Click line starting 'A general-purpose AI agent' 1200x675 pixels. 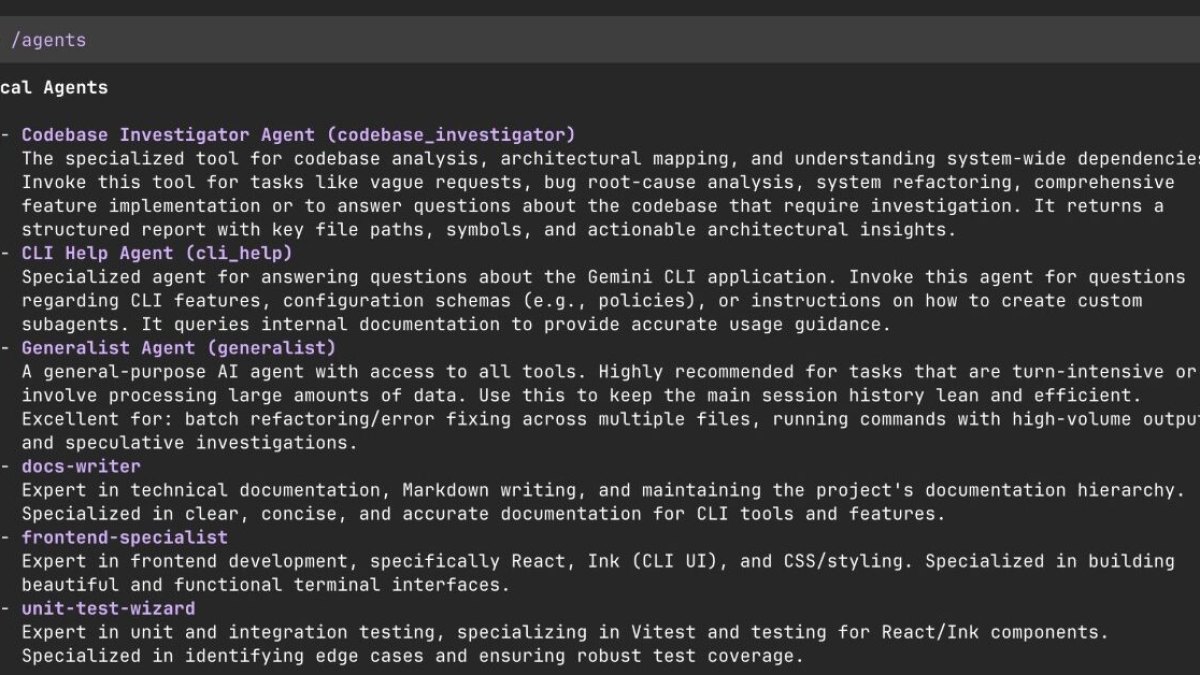pyautogui.click(x=609, y=371)
